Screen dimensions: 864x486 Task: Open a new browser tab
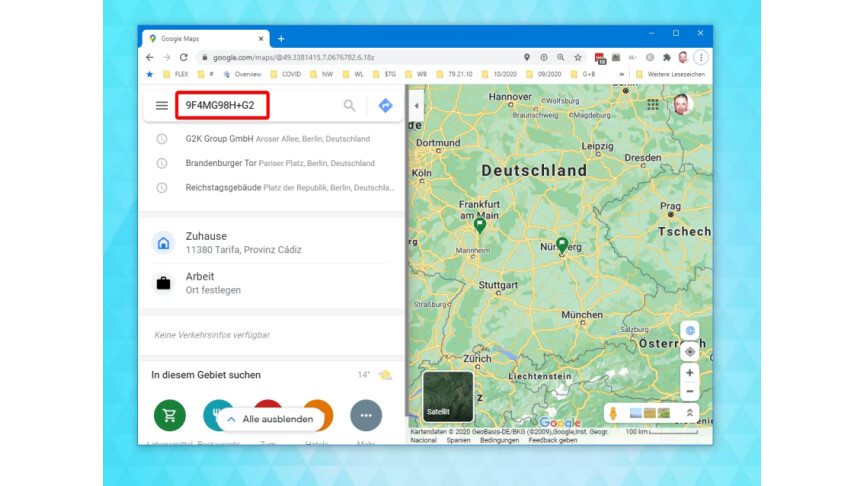coord(281,39)
